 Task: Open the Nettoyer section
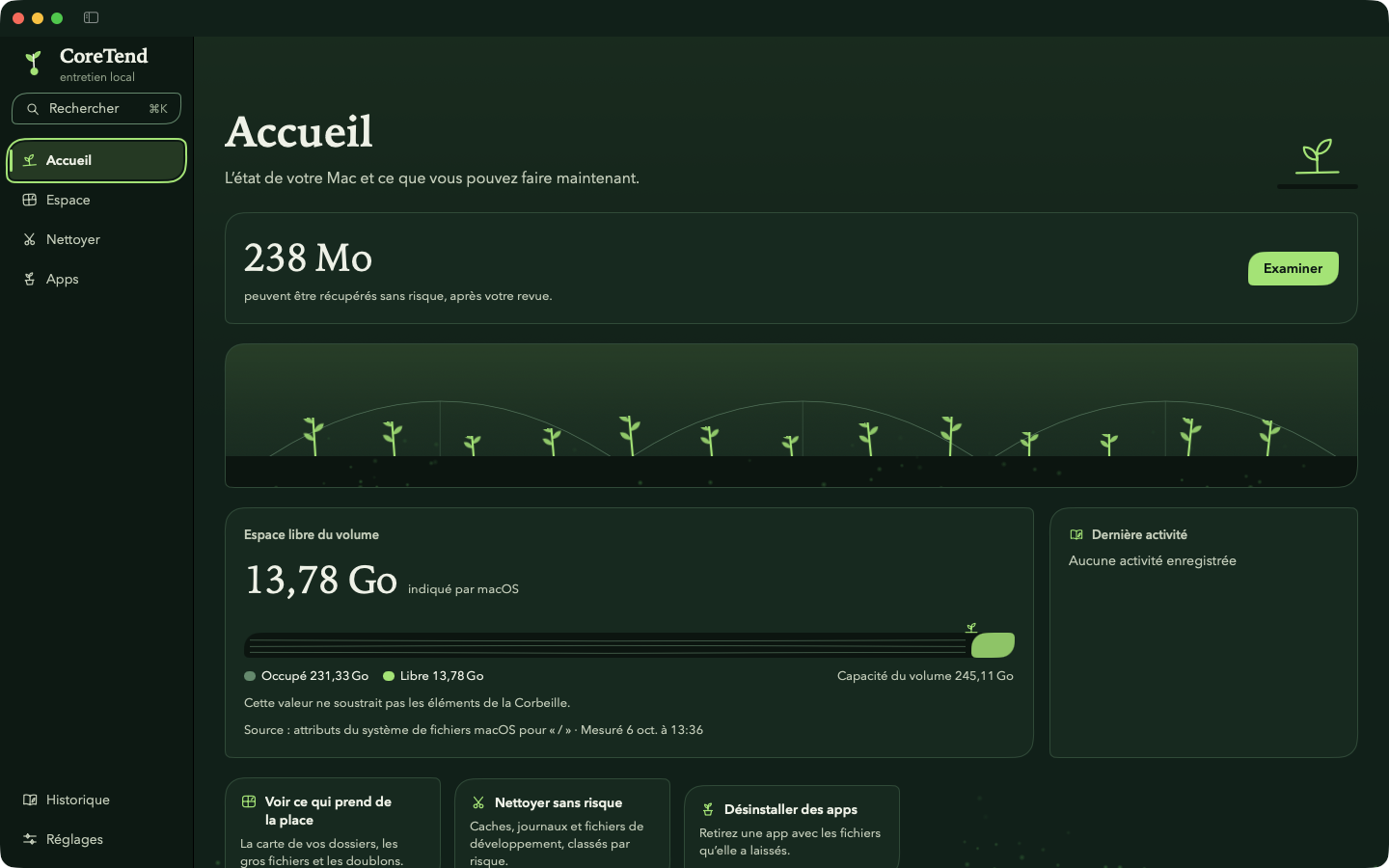(96, 239)
